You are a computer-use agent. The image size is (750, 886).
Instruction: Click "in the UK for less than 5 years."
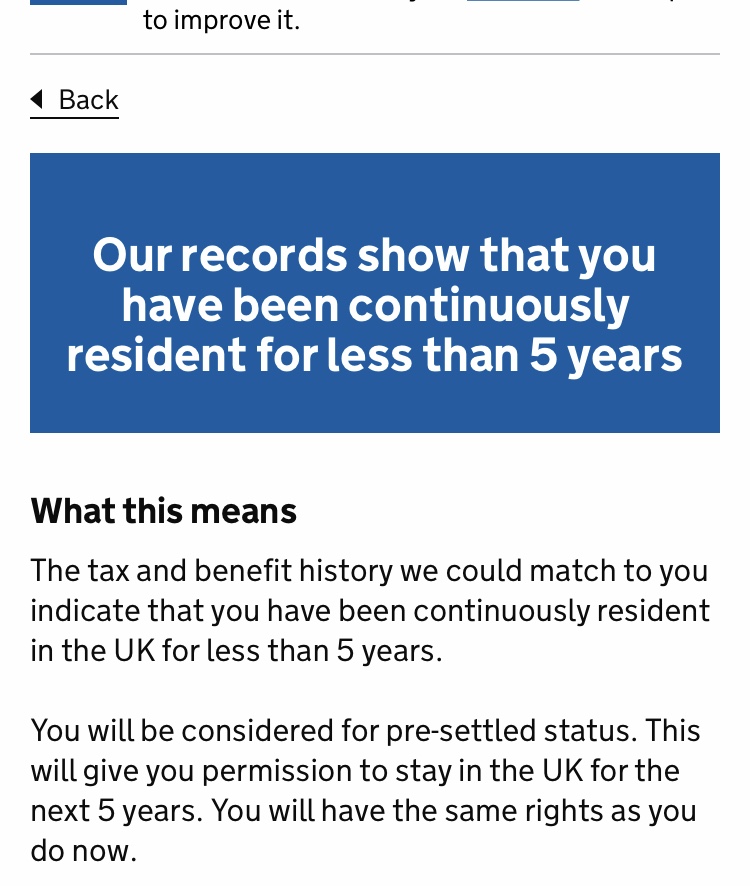click(x=236, y=651)
